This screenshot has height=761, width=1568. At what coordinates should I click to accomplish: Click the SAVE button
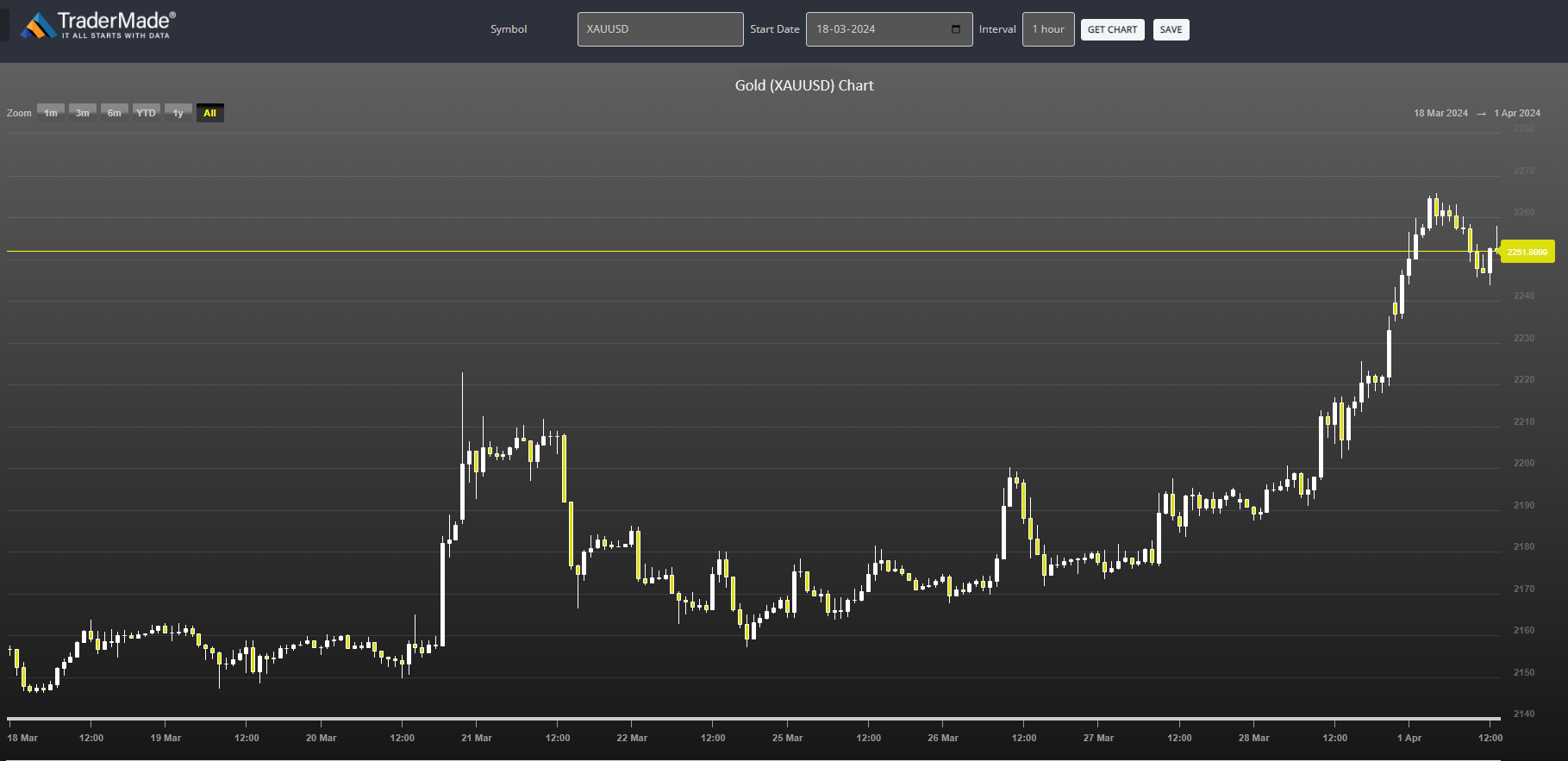tap(1171, 29)
